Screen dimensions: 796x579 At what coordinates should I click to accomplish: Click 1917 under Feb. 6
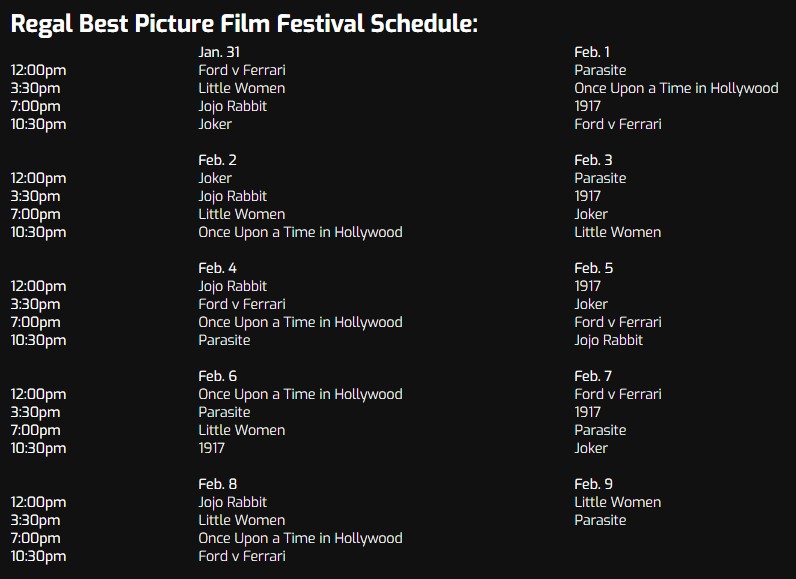(211, 448)
